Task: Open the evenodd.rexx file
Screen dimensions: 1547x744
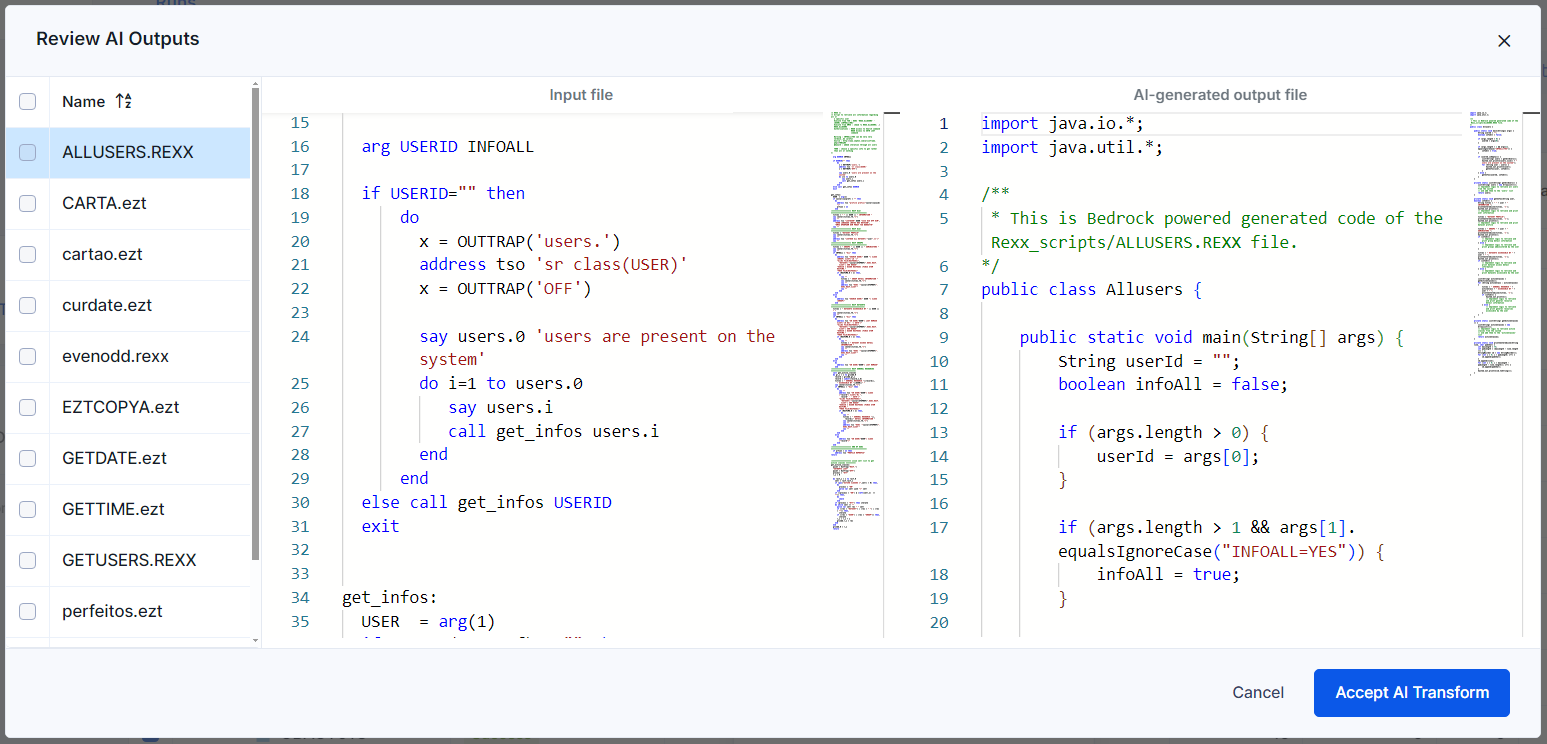Action: pyautogui.click(x=115, y=356)
